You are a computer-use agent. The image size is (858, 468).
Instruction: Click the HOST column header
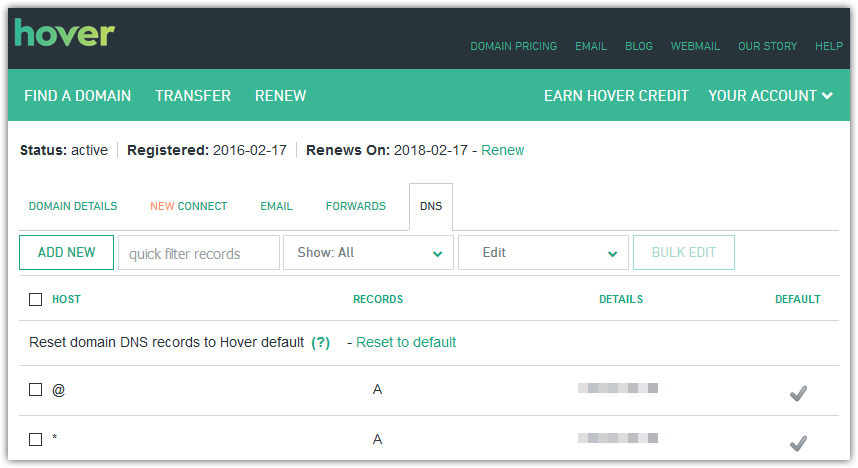tap(66, 299)
